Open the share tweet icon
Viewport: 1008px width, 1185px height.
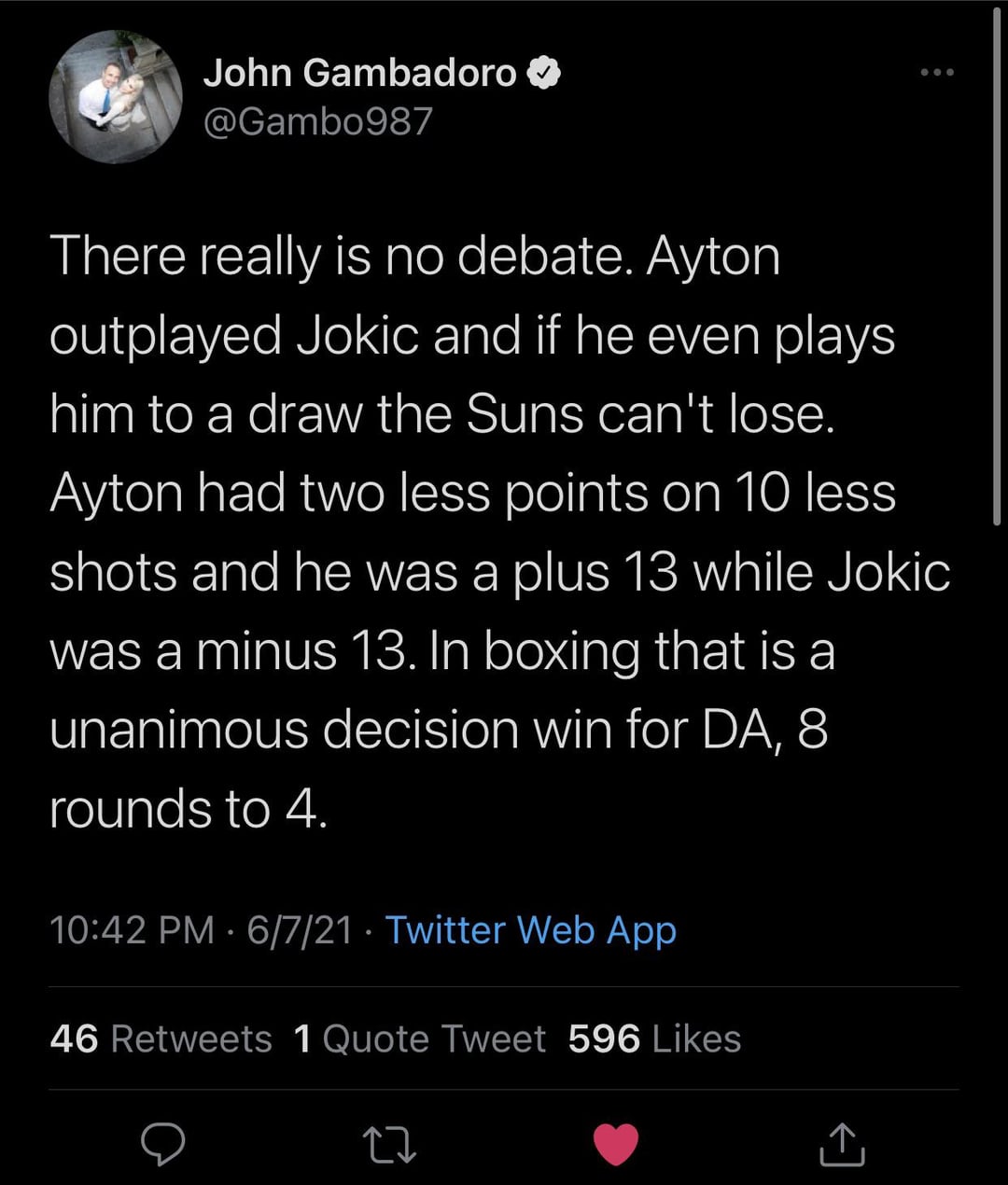pyautogui.click(x=842, y=1144)
